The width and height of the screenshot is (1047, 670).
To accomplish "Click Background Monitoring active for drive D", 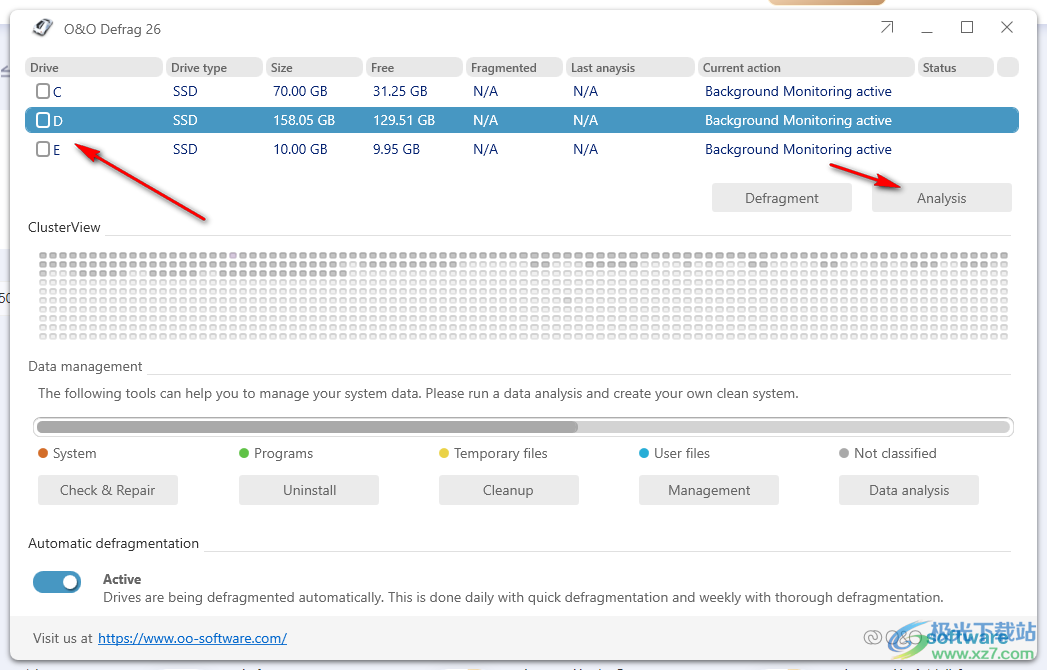I will 798,120.
